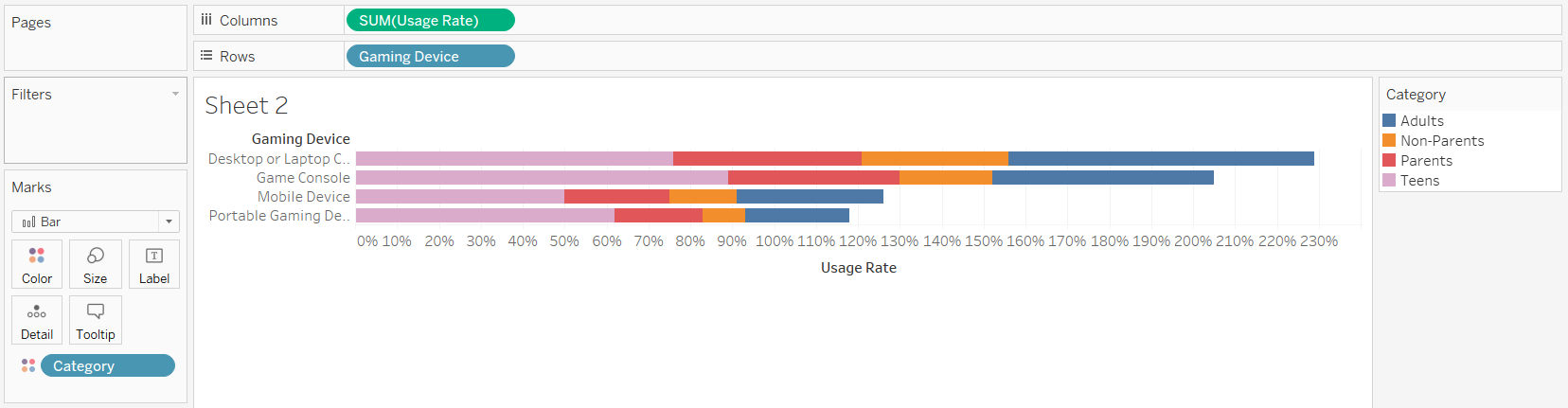Screen dimensions: 1568x408
Task: Click the Tooltip marks card icon
Action: tap(96, 311)
